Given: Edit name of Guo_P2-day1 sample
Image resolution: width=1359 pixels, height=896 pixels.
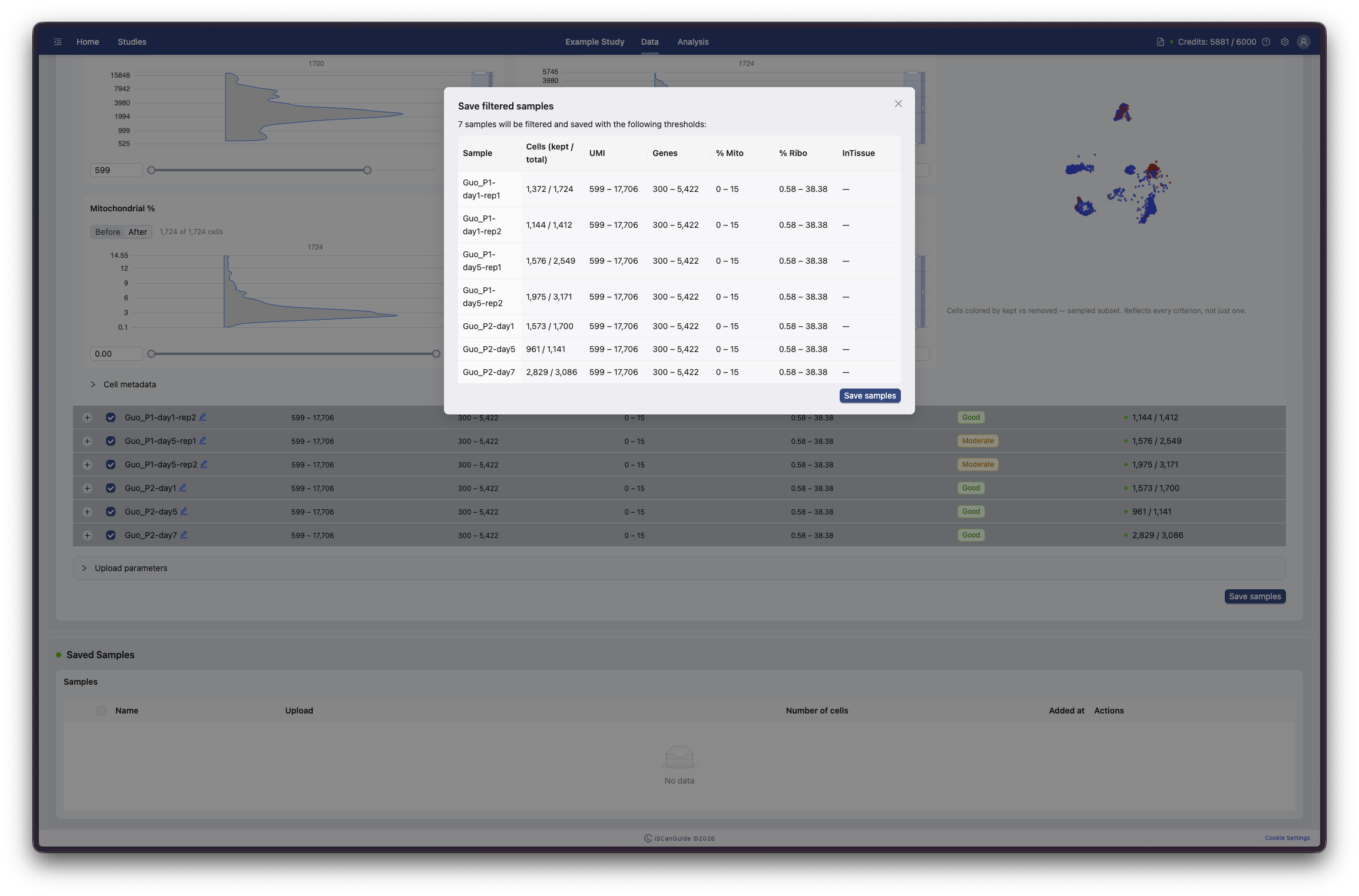Looking at the screenshot, I should pos(183,487).
